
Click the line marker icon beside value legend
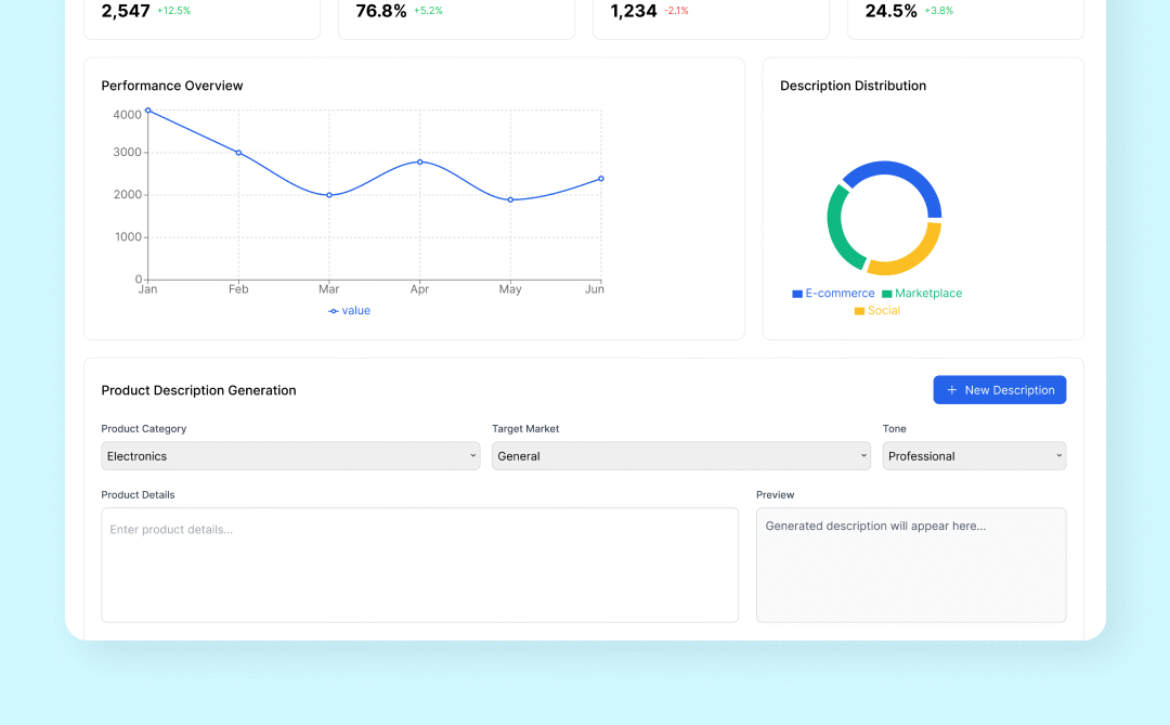[333, 311]
